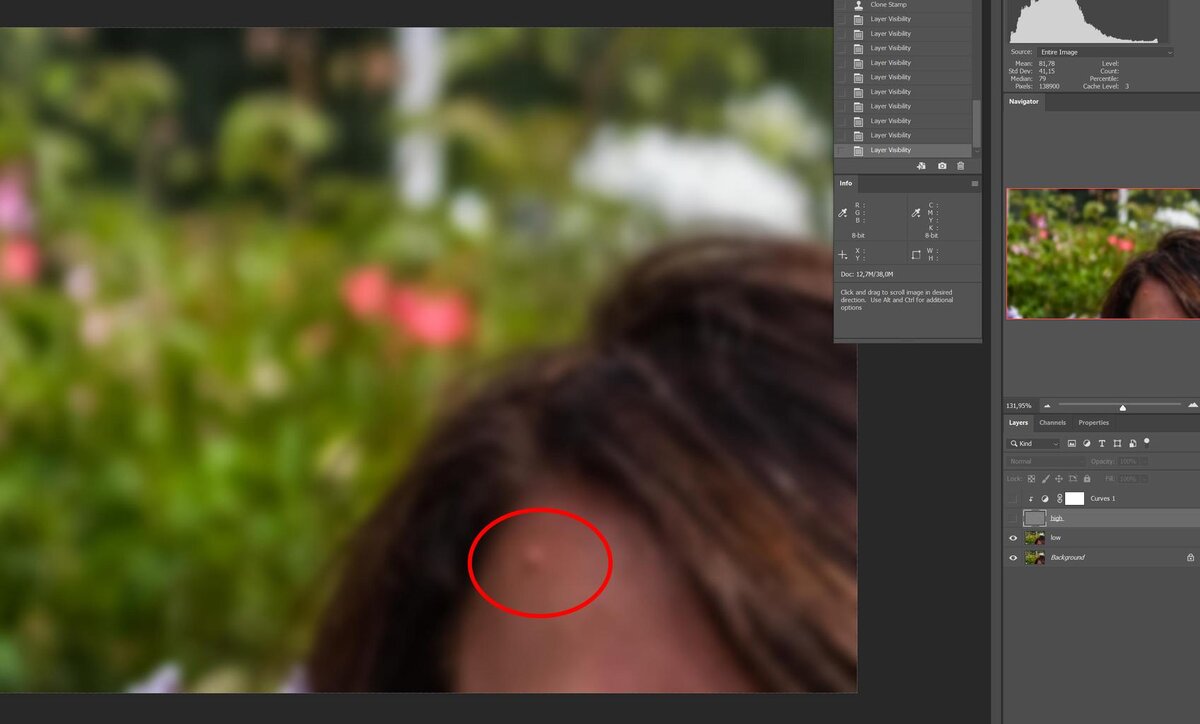Select the Clone Stamp history state

point(902,5)
